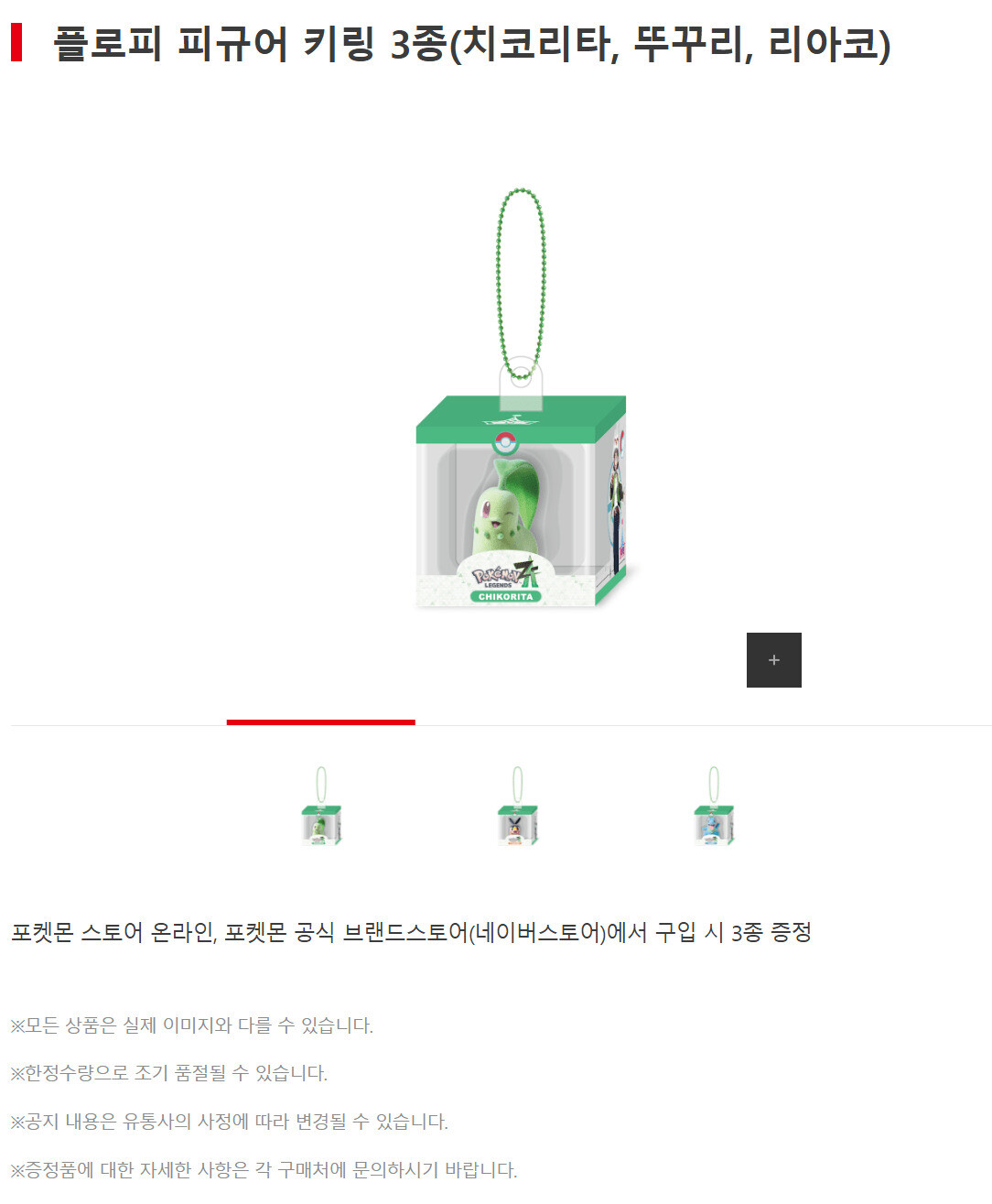
Task: Click the red bar beside heading
Action: 16,43
